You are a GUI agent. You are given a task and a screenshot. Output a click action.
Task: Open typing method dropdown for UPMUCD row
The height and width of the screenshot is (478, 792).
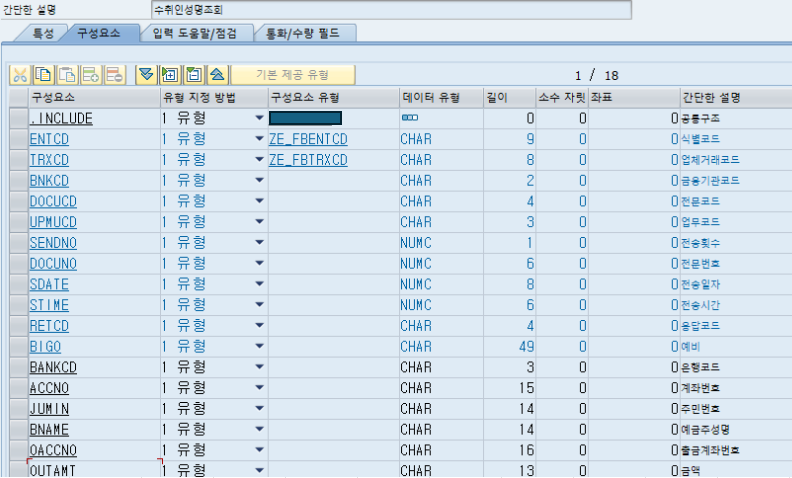tap(260, 222)
